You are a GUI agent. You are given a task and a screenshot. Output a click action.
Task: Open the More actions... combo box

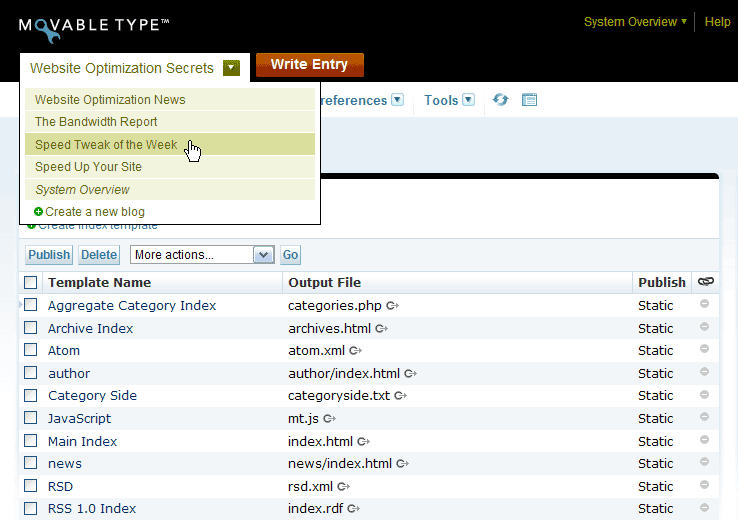pos(202,255)
